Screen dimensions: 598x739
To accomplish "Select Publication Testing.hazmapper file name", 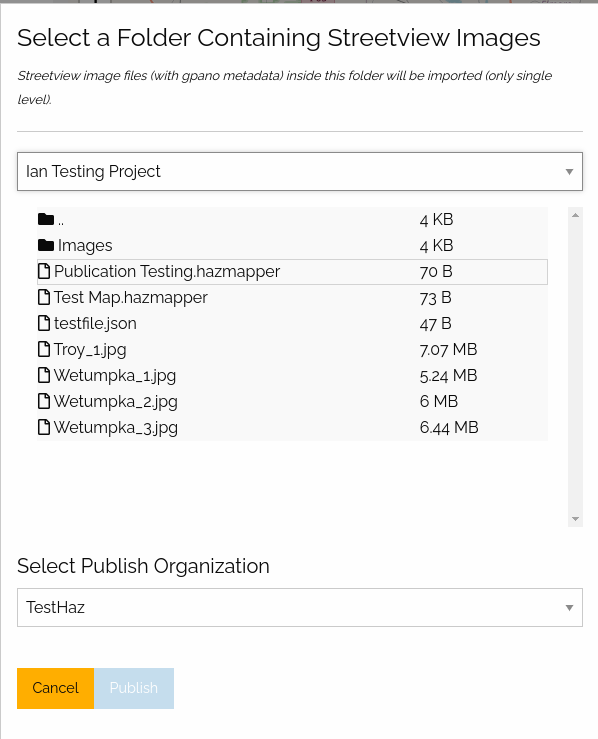I will coord(167,271).
